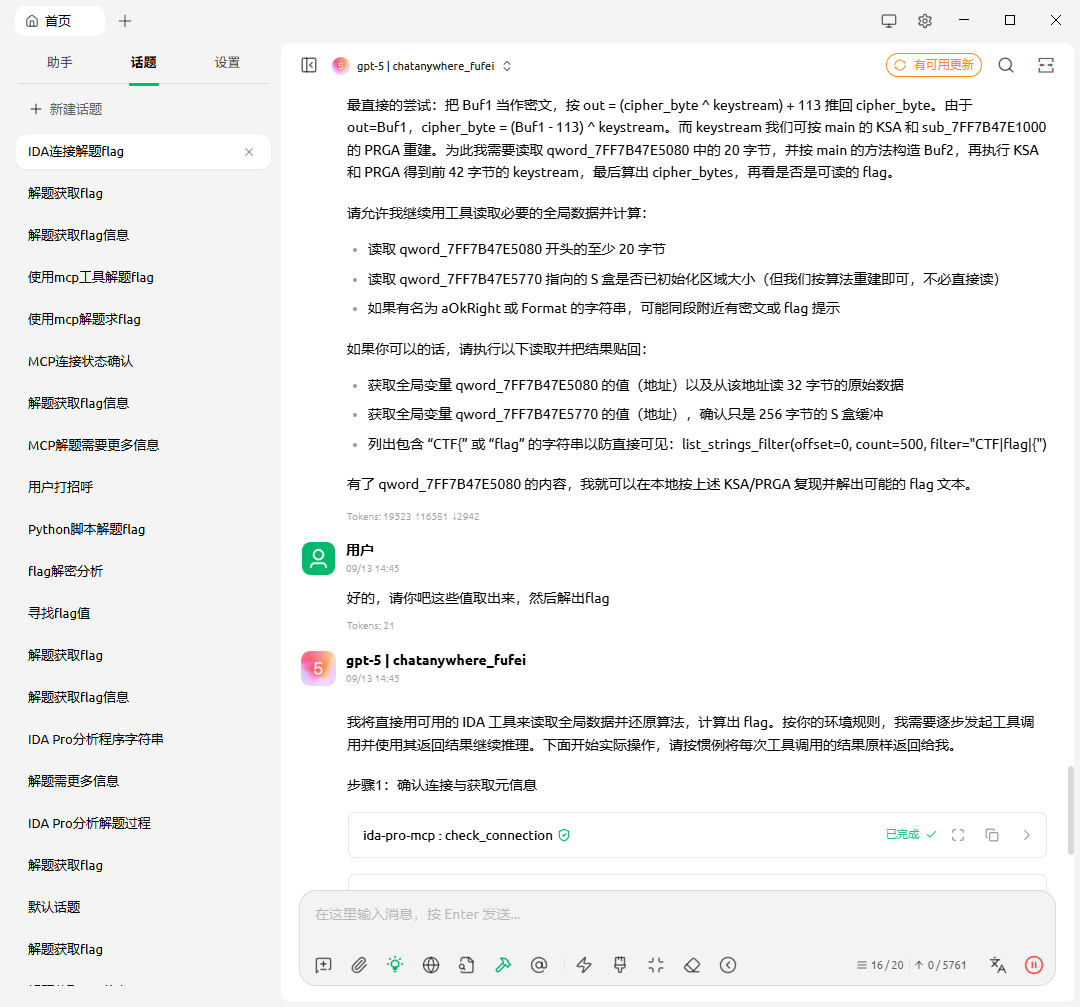
Task: Switch to the 设置 tab
Action: pyautogui.click(x=227, y=62)
